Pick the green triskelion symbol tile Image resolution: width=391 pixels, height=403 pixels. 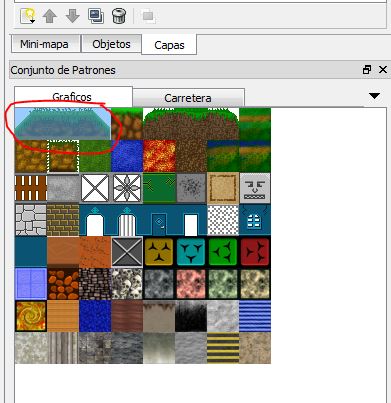click(x=223, y=252)
